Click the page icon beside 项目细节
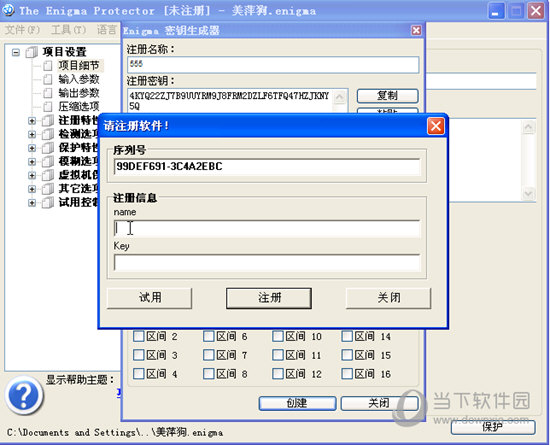This screenshot has width=550, height=445. (x=47, y=66)
